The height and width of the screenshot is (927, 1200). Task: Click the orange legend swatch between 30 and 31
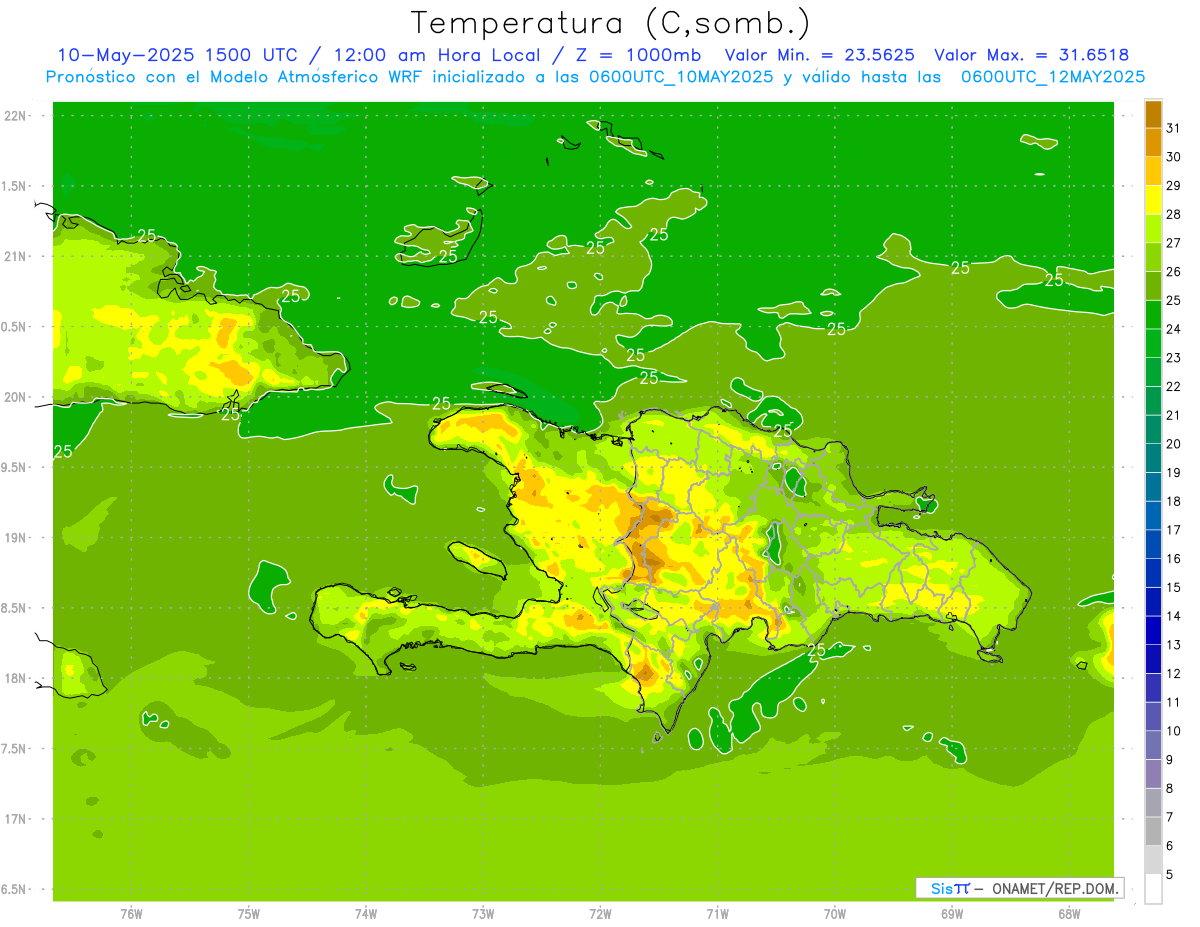[1153, 143]
